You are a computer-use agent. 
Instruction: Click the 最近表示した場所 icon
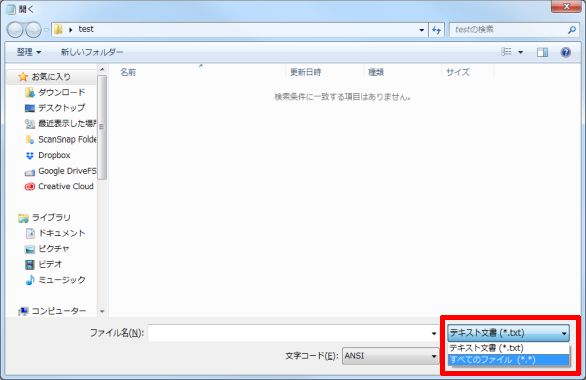click(30, 124)
